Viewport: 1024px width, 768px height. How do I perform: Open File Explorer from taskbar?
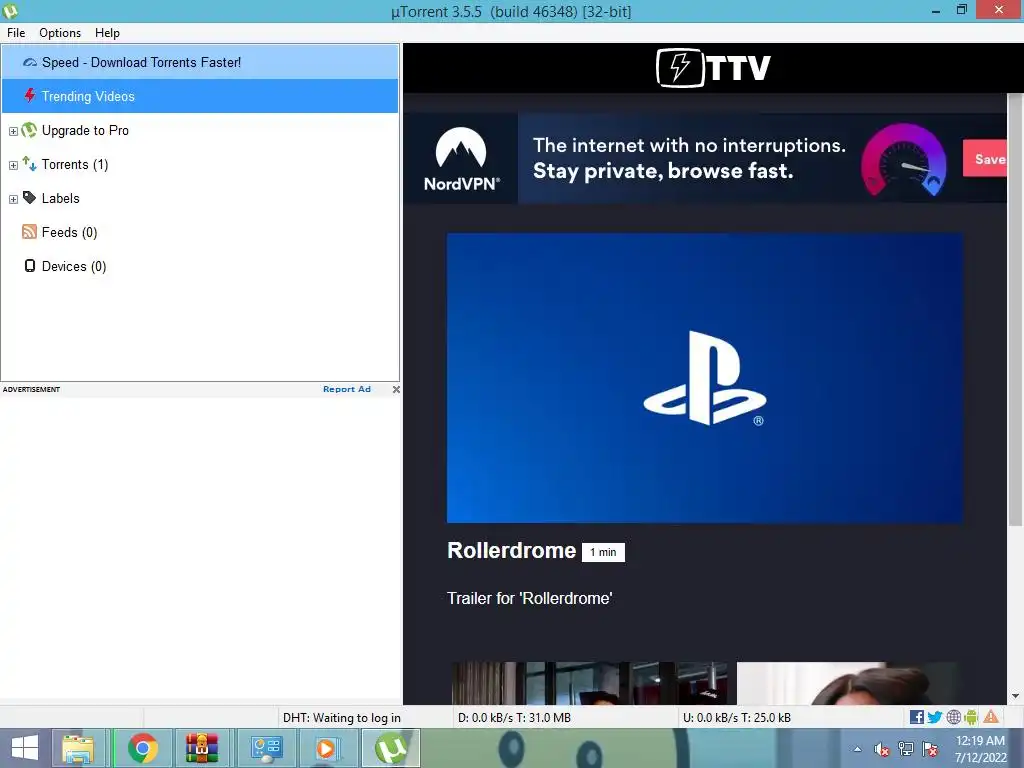[78, 748]
